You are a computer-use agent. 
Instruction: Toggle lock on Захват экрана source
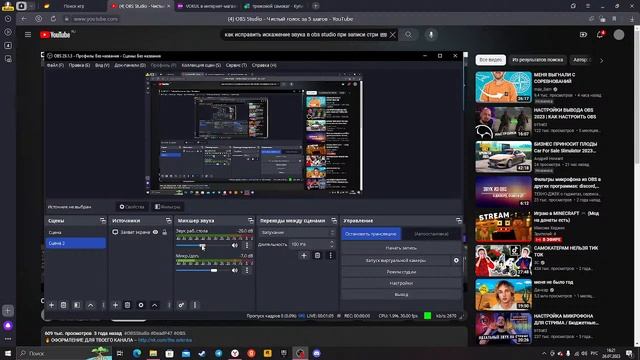(x=164, y=232)
